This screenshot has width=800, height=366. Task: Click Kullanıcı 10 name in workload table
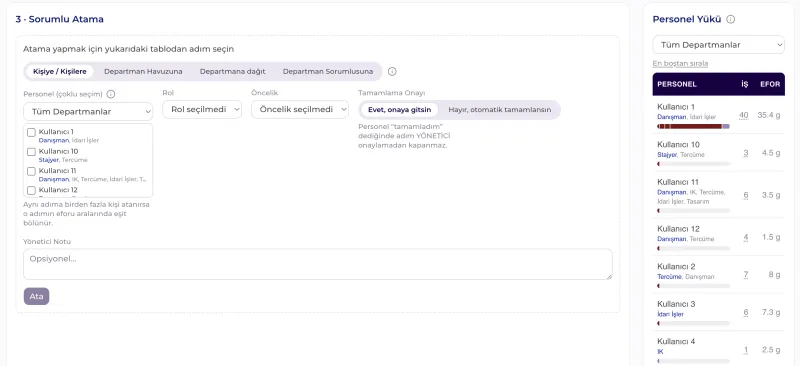tap(678, 144)
